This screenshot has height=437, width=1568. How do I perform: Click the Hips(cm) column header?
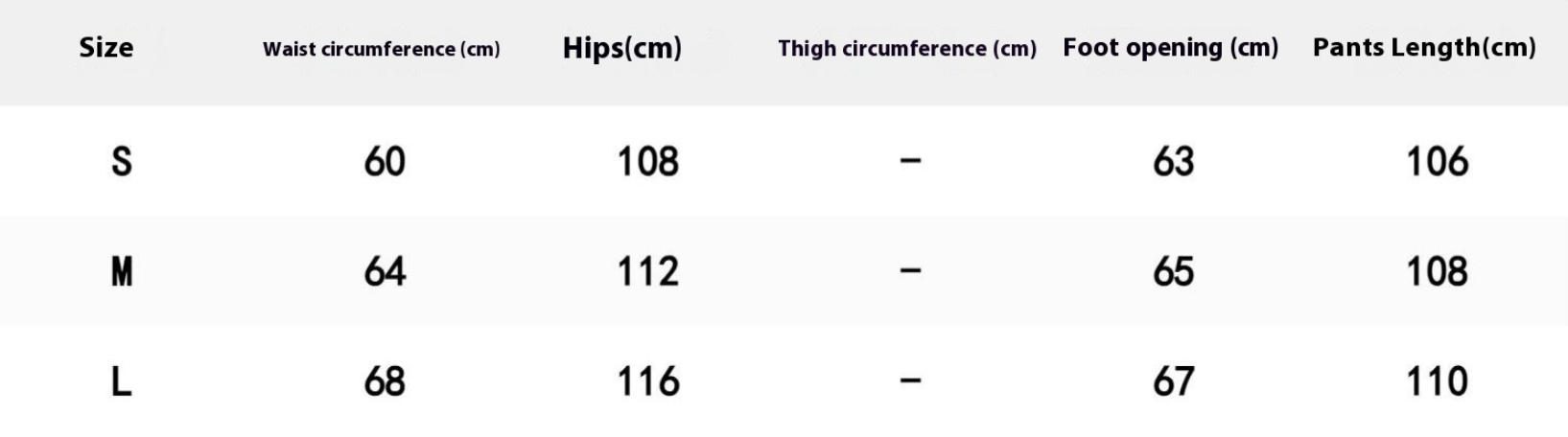tap(621, 48)
